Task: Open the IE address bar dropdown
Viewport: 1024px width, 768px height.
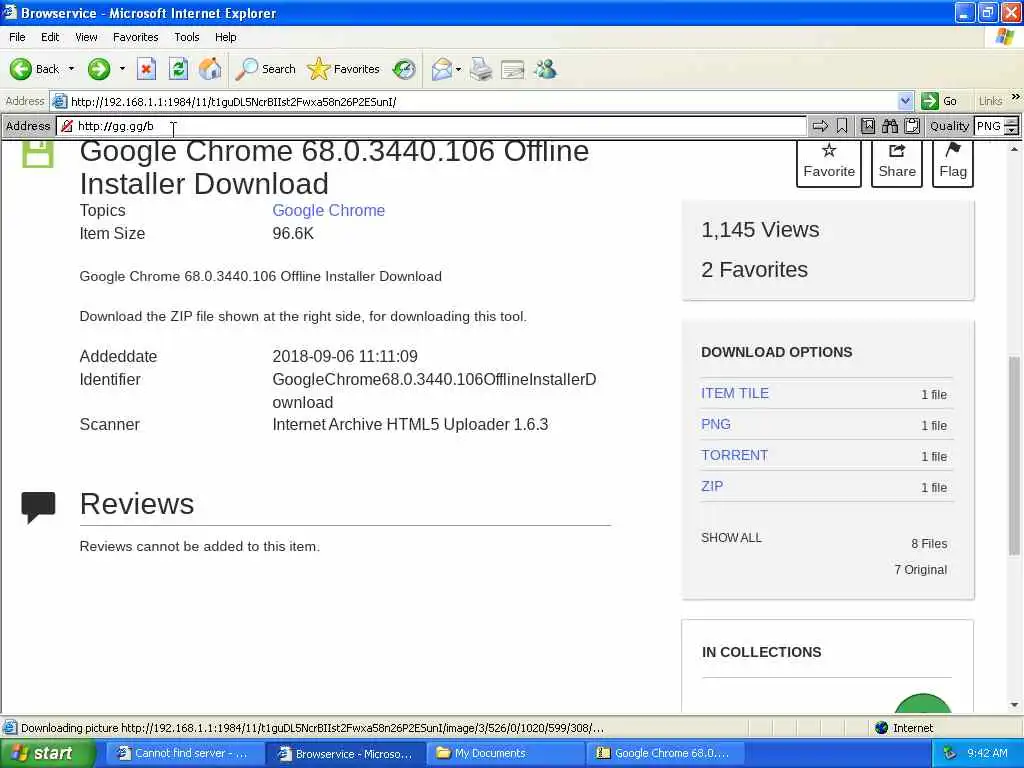Action: click(905, 101)
